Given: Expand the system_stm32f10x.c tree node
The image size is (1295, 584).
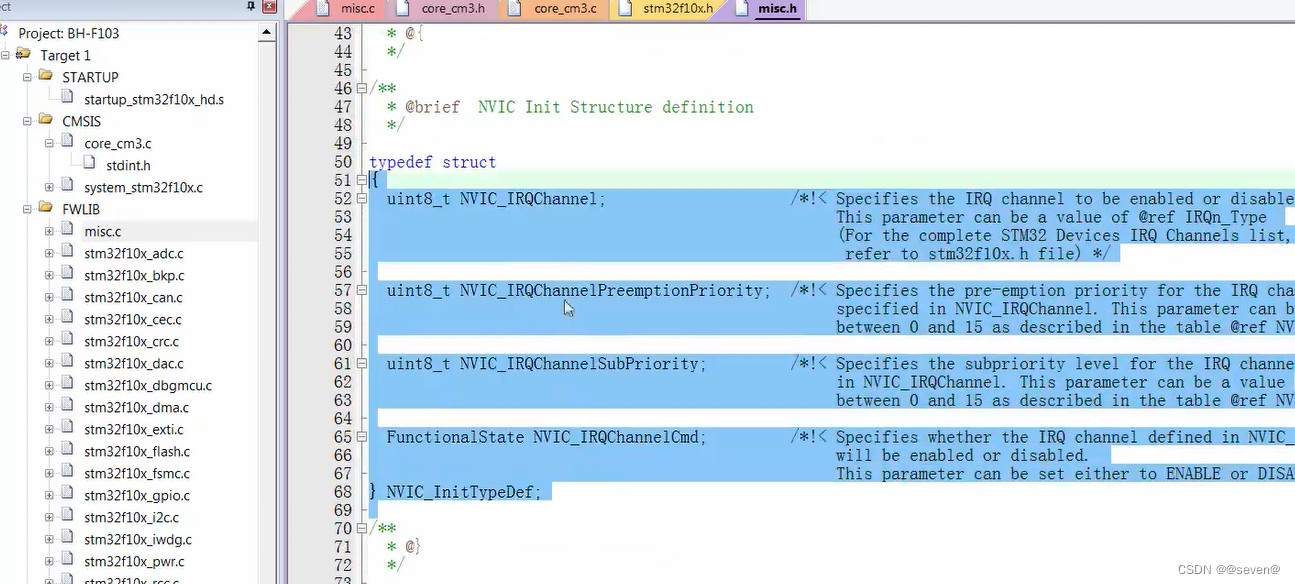Looking at the screenshot, I should pyautogui.click(x=48, y=187).
